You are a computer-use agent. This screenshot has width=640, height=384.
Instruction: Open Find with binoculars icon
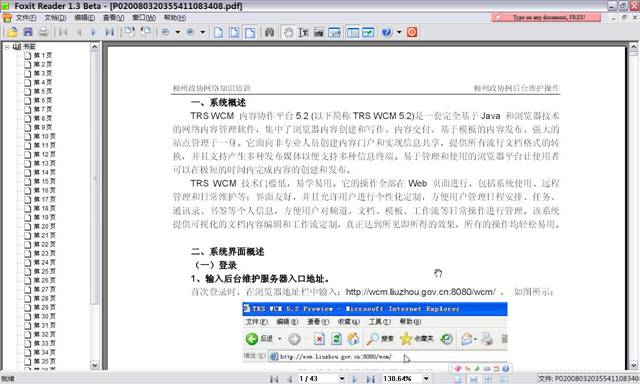269,32
